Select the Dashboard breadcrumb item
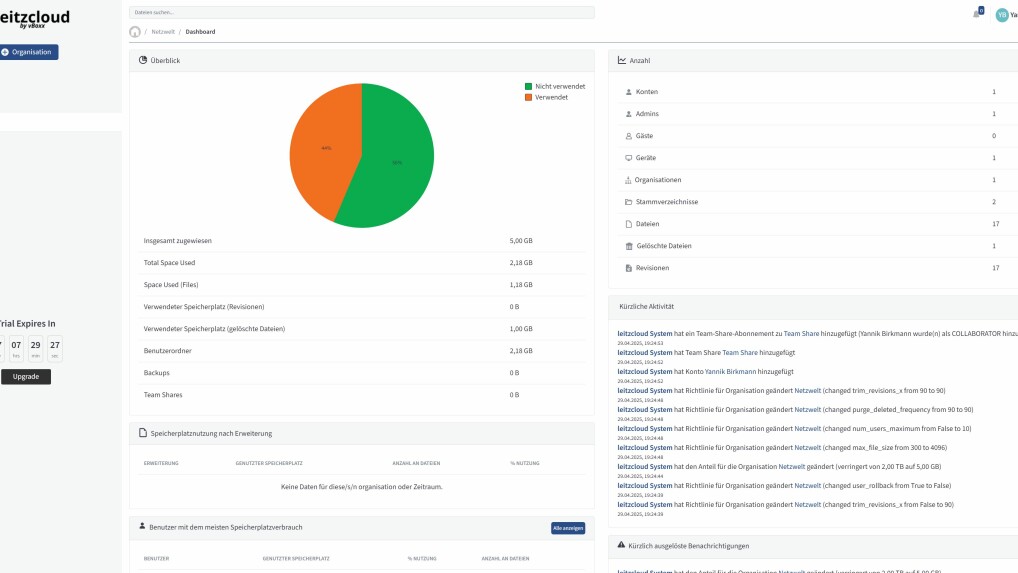The height and width of the screenshot is (573, 1018). coord(200,32)
